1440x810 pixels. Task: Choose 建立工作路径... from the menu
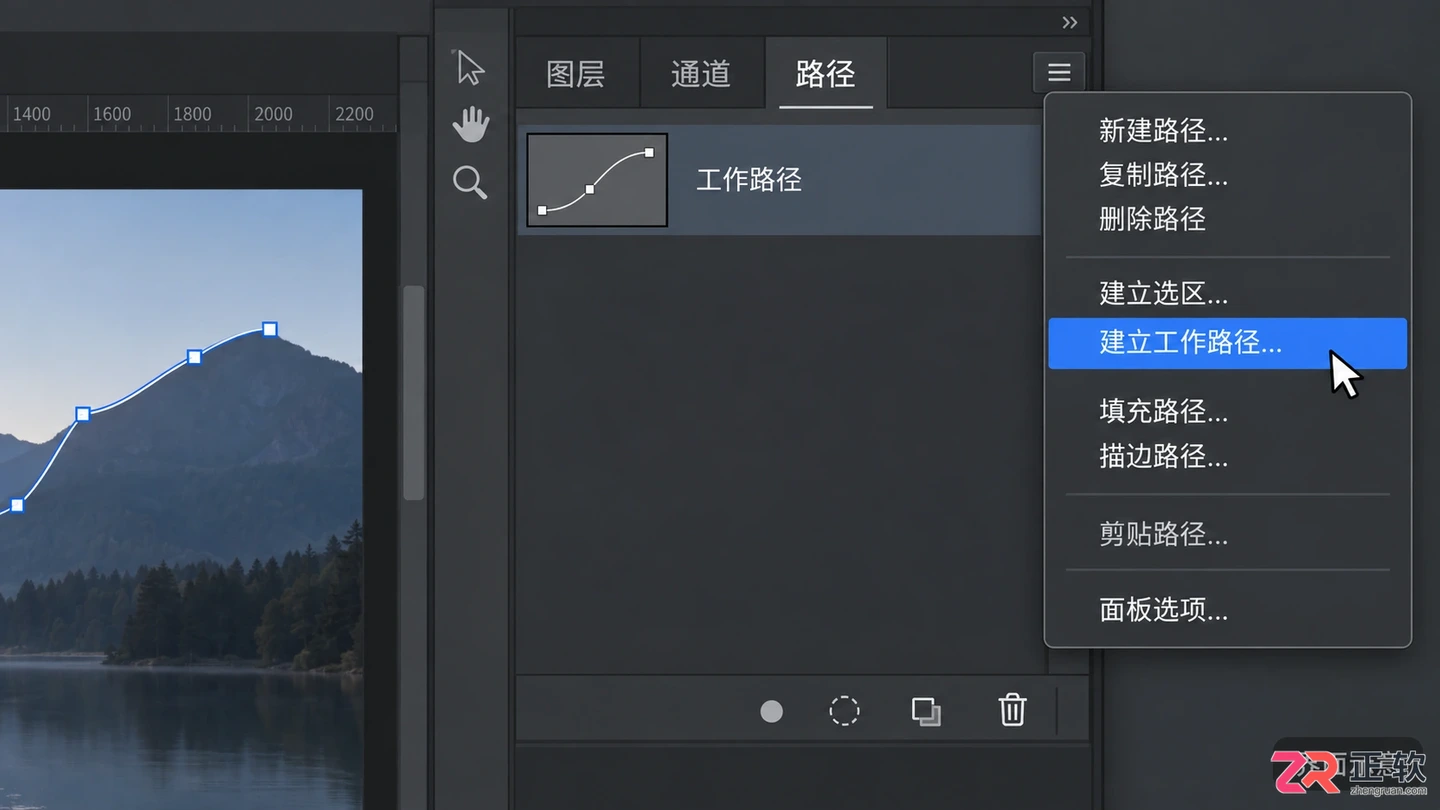(x=1227, y=343)
